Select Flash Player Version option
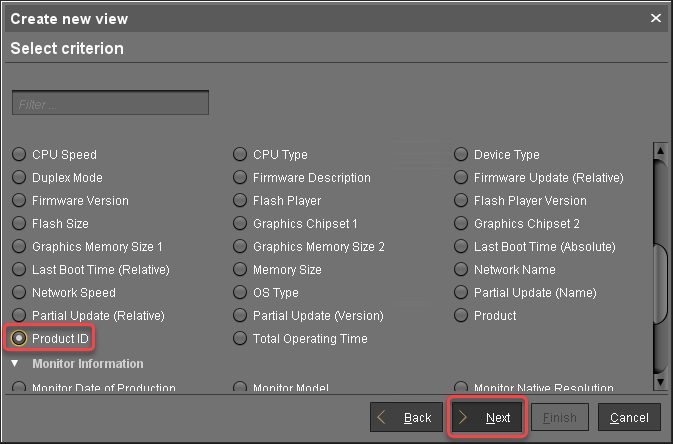Viewport: 673px width, 444px height. [461, 201]
